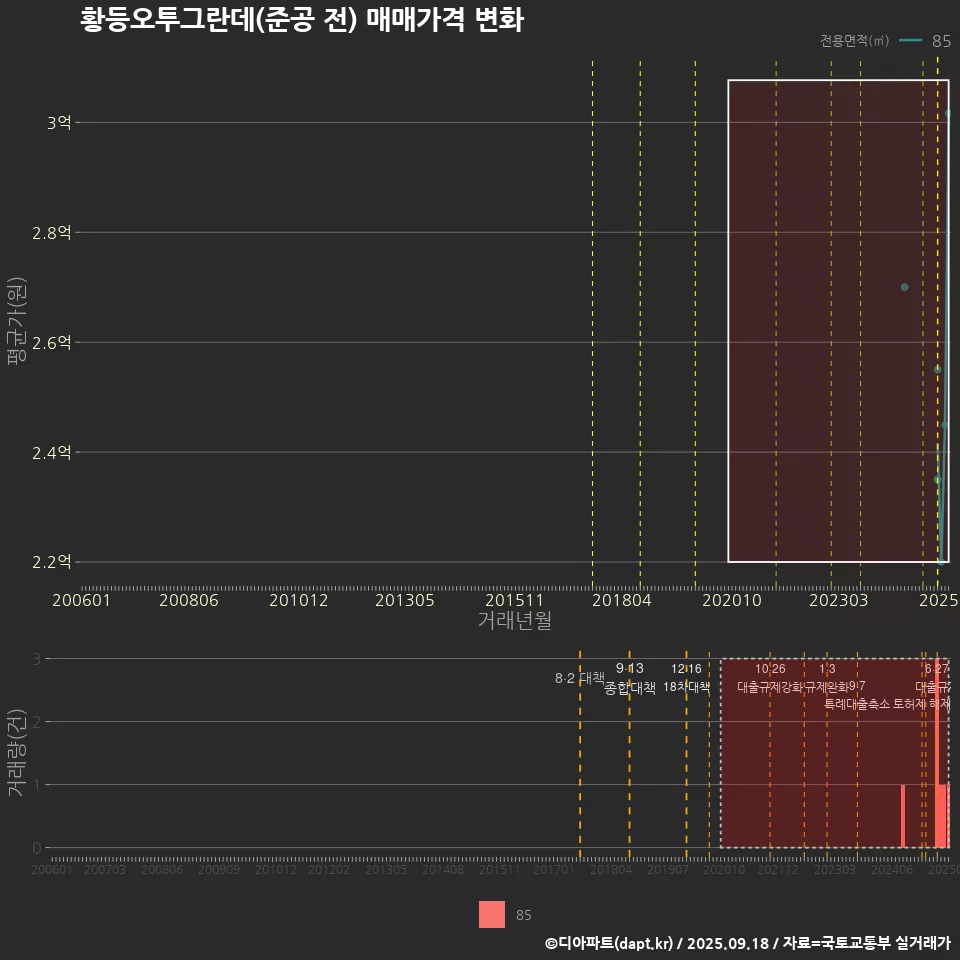Click the topmost data point above 3억
Image resolution: width=960 pixels, height=960 pixels.
(948, 114)
